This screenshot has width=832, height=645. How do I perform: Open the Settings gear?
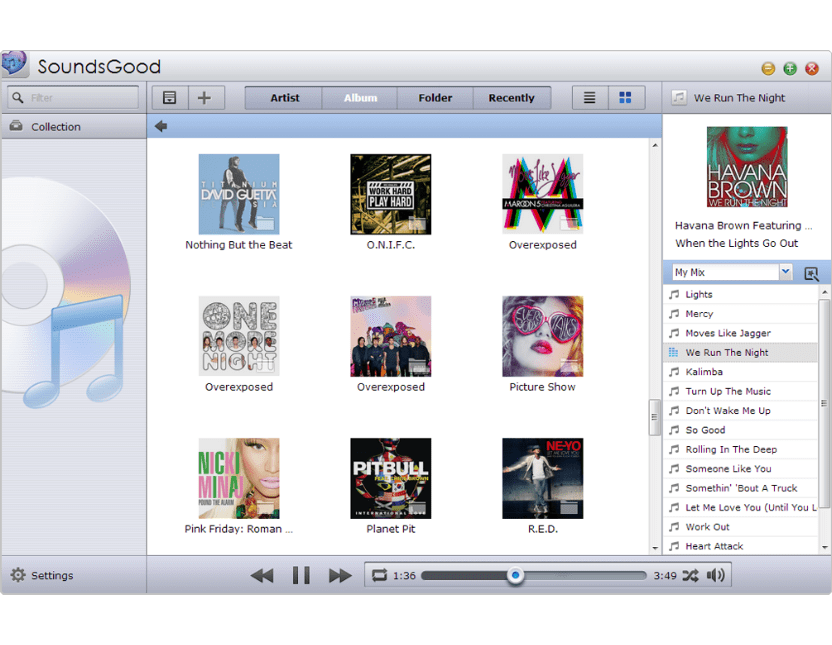[18, 575]
